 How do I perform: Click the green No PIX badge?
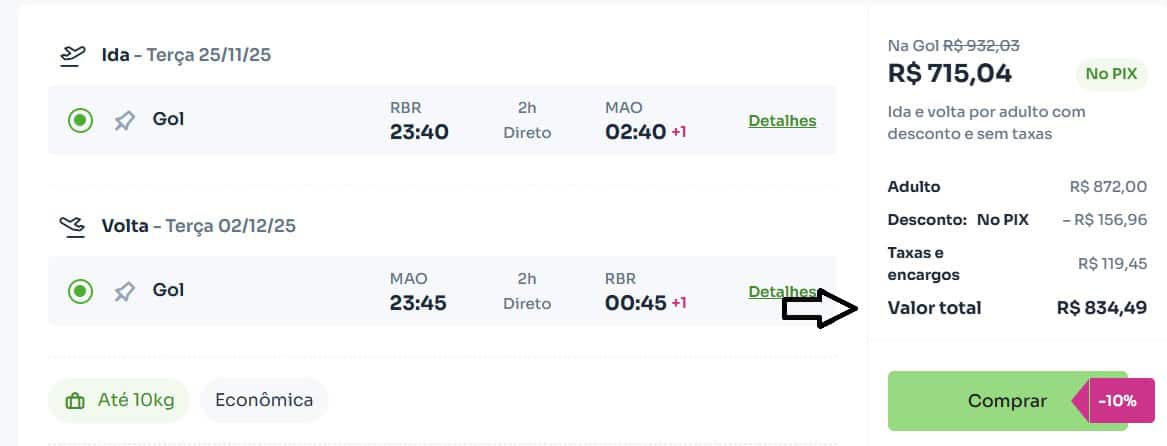click(x=1110, y=74)
